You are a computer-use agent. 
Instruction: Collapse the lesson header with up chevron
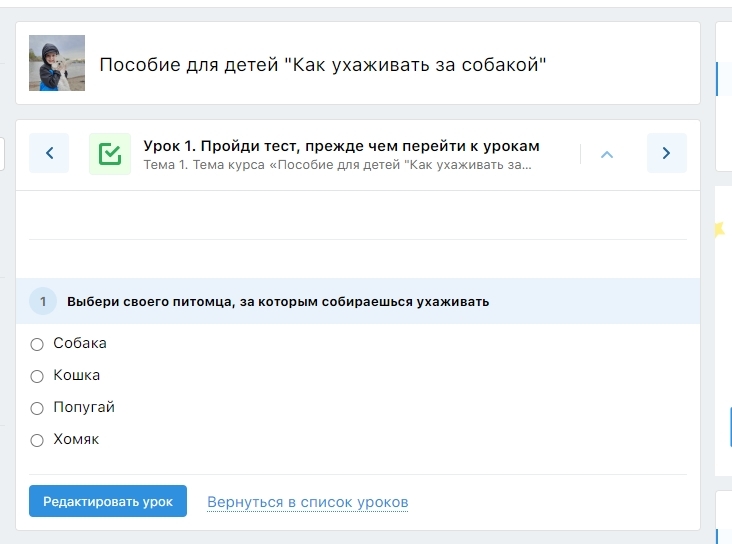pyautogui.click(x=606, y=154)
